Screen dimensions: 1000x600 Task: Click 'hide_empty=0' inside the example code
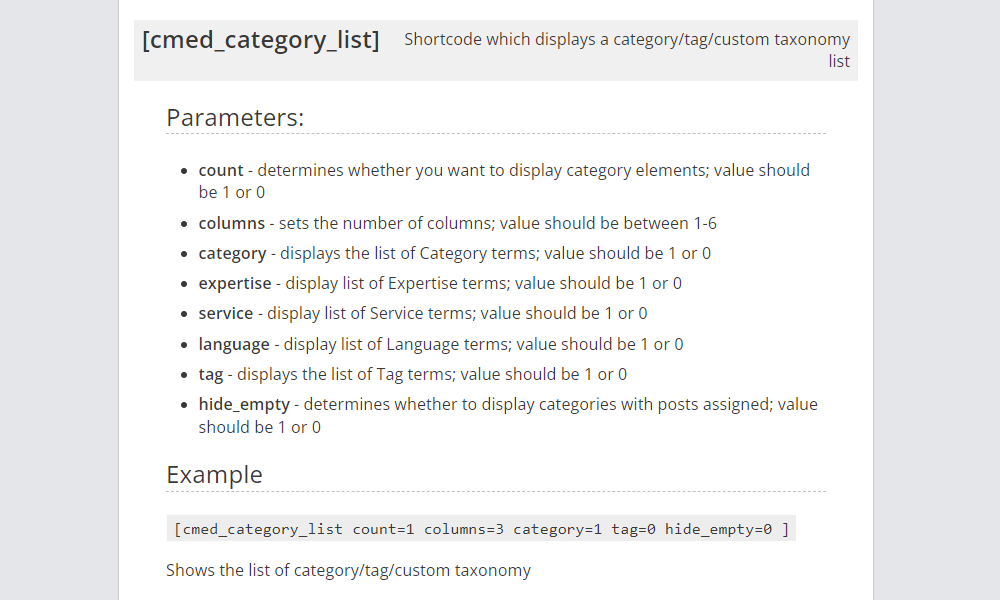tap(718, 529)
